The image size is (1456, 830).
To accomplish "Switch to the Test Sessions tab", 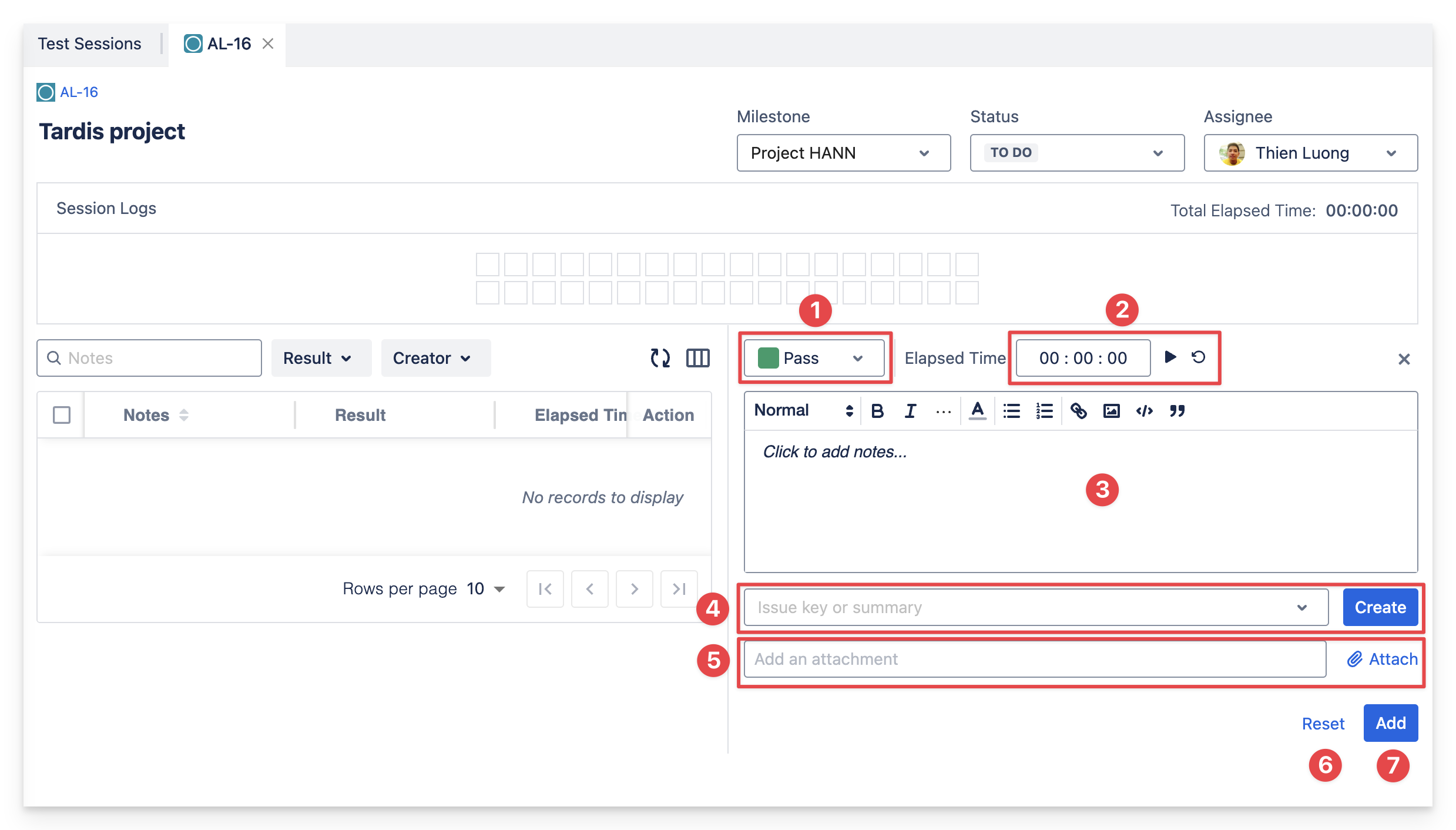I will pos(90,44).
